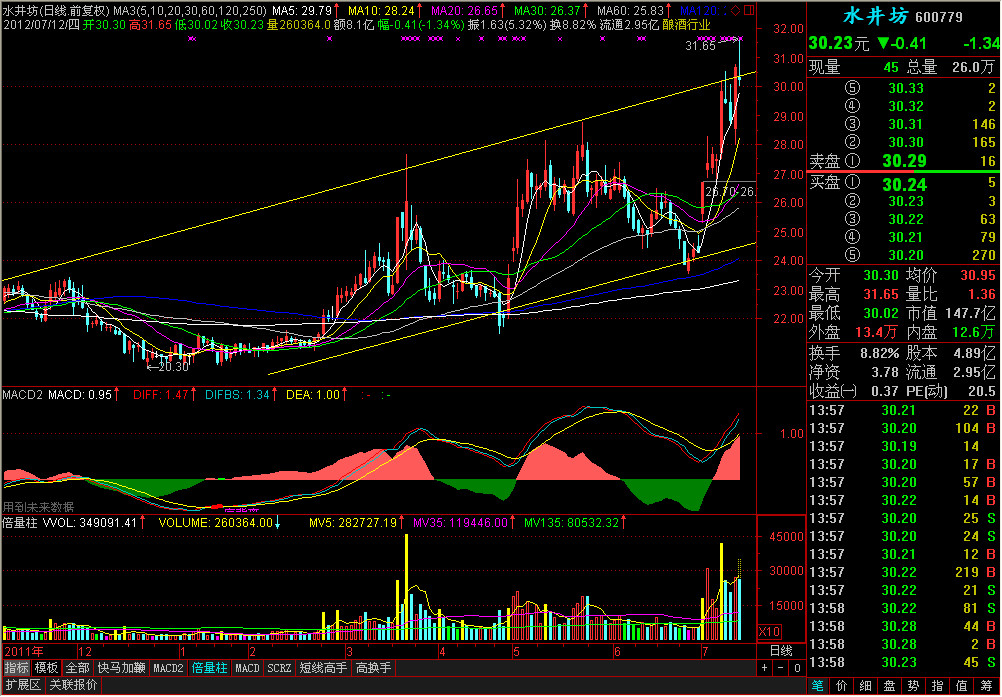
Task: Click the MV135: 80532.32 label
Action: (x=571, y=523)
